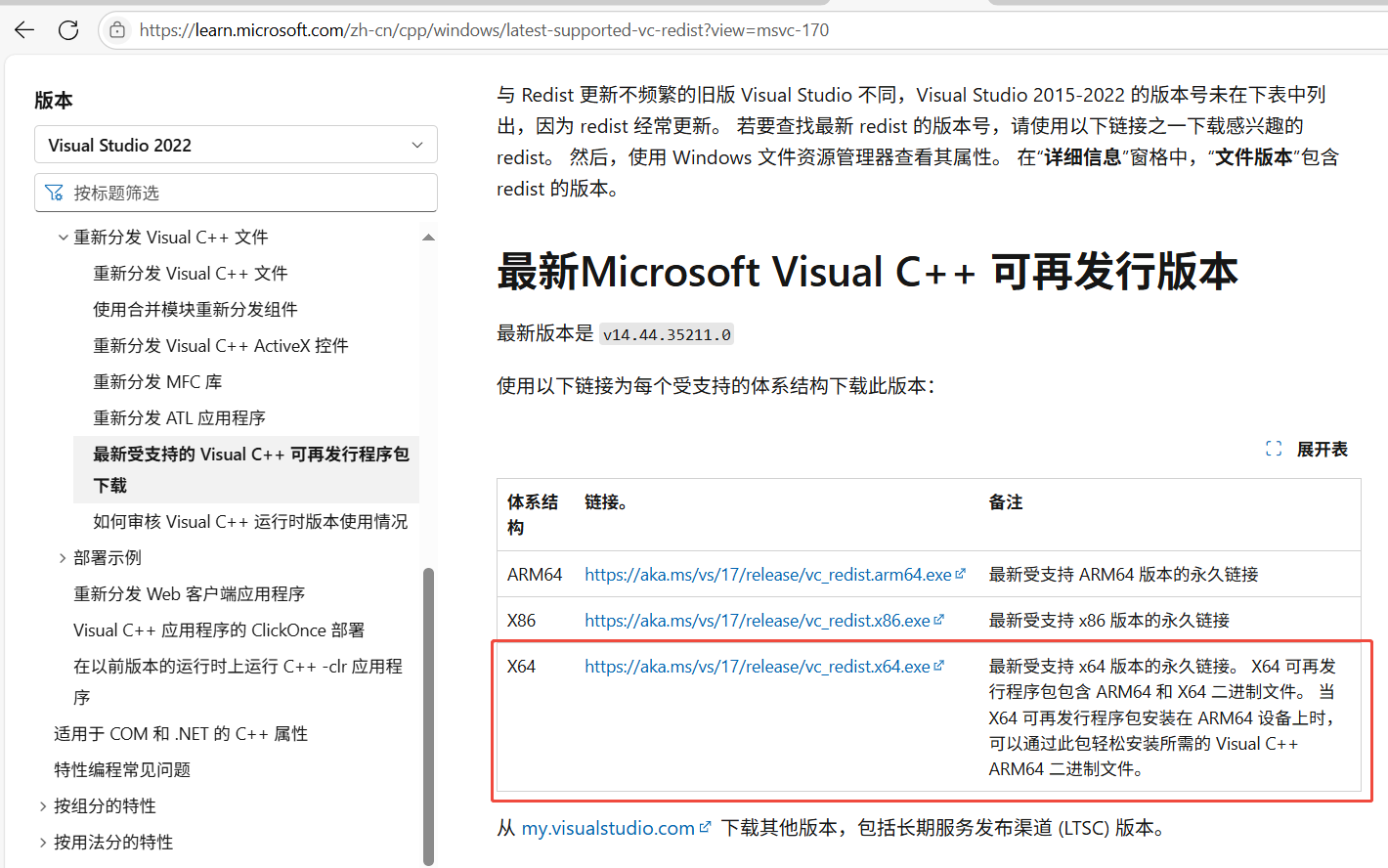Click the version code v14.44.35211.0
This screenshot has width=1388, height=868.
point(667,334)
